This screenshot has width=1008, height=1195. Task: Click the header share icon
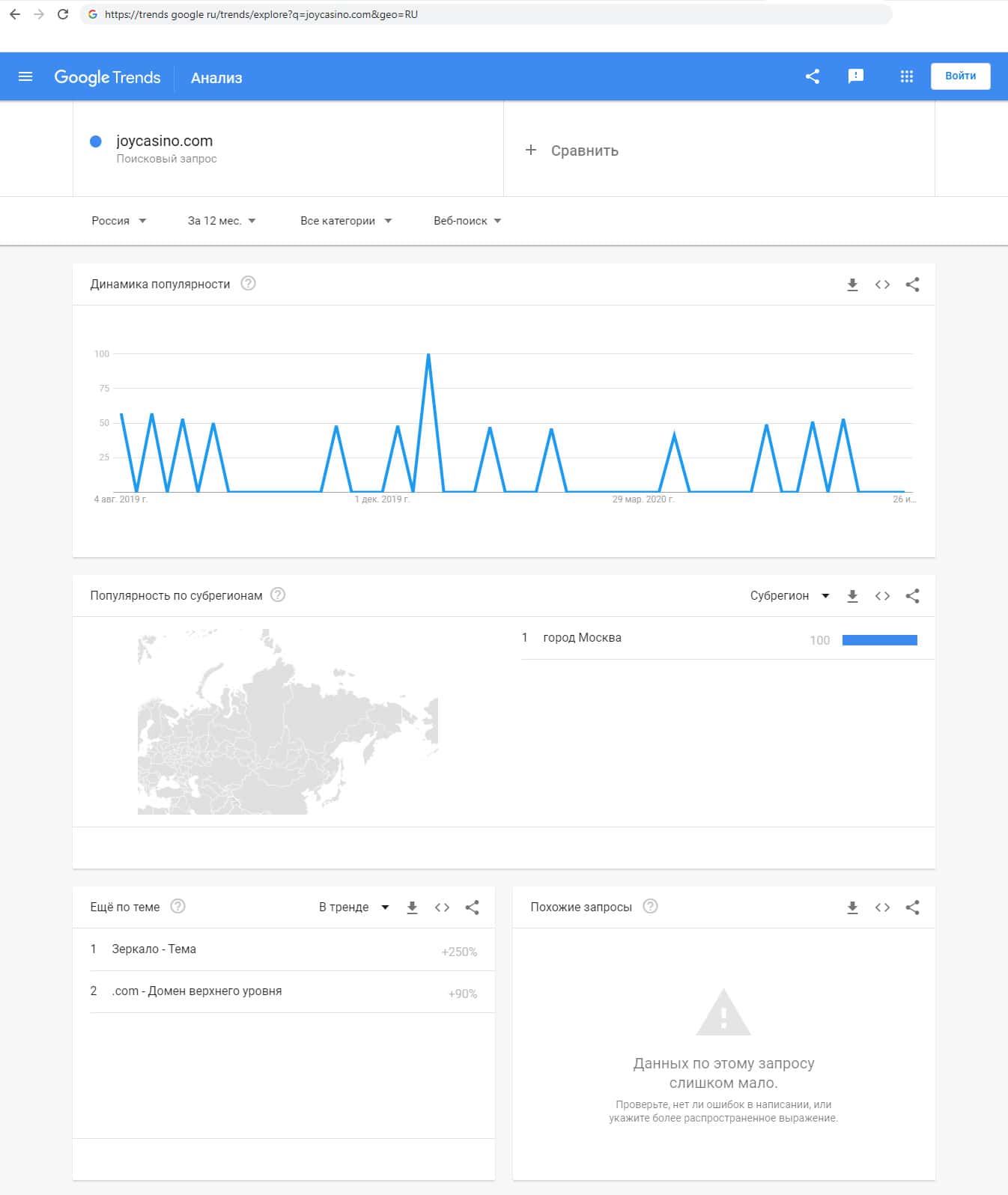point(813,76)
